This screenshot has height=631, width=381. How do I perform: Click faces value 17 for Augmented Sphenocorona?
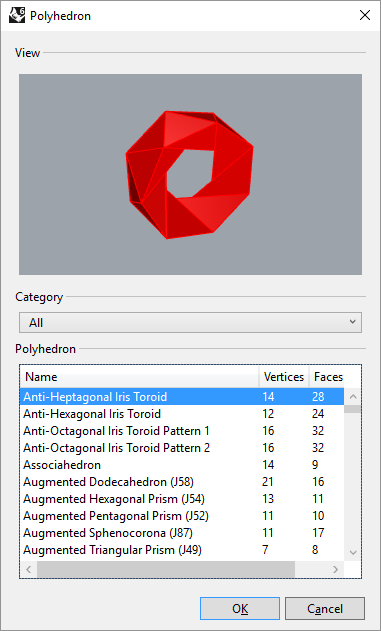tap(318, 533)
